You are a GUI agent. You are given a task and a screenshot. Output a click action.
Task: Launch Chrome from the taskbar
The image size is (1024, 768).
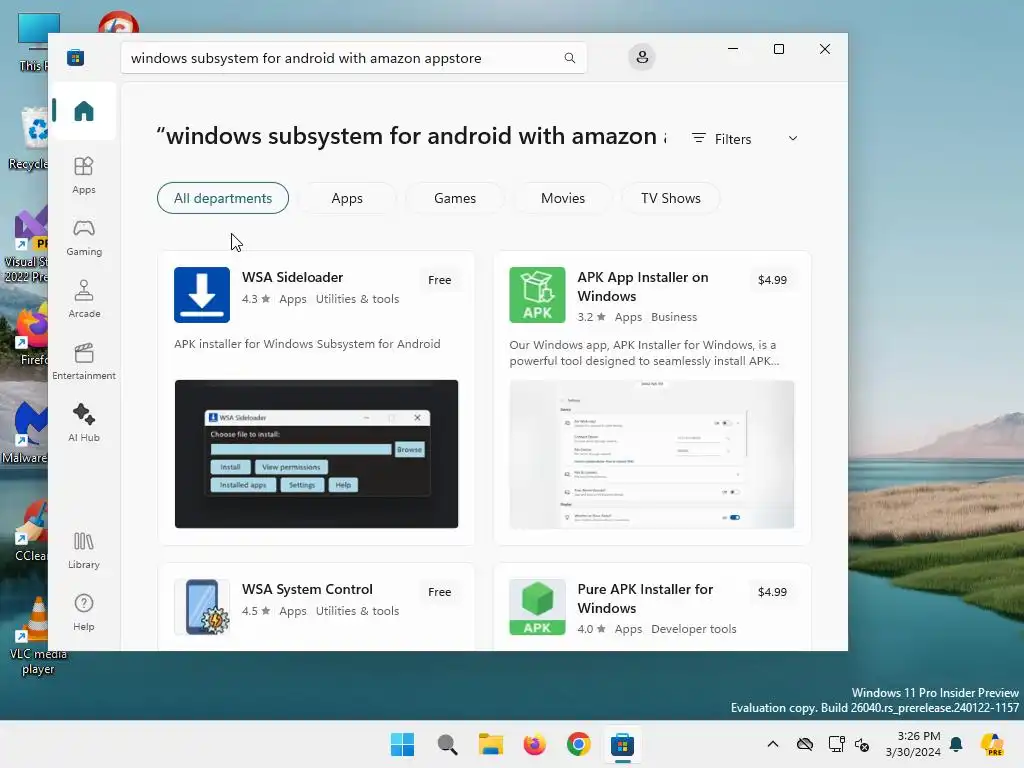pyautogui.click(x=579, y=744)
